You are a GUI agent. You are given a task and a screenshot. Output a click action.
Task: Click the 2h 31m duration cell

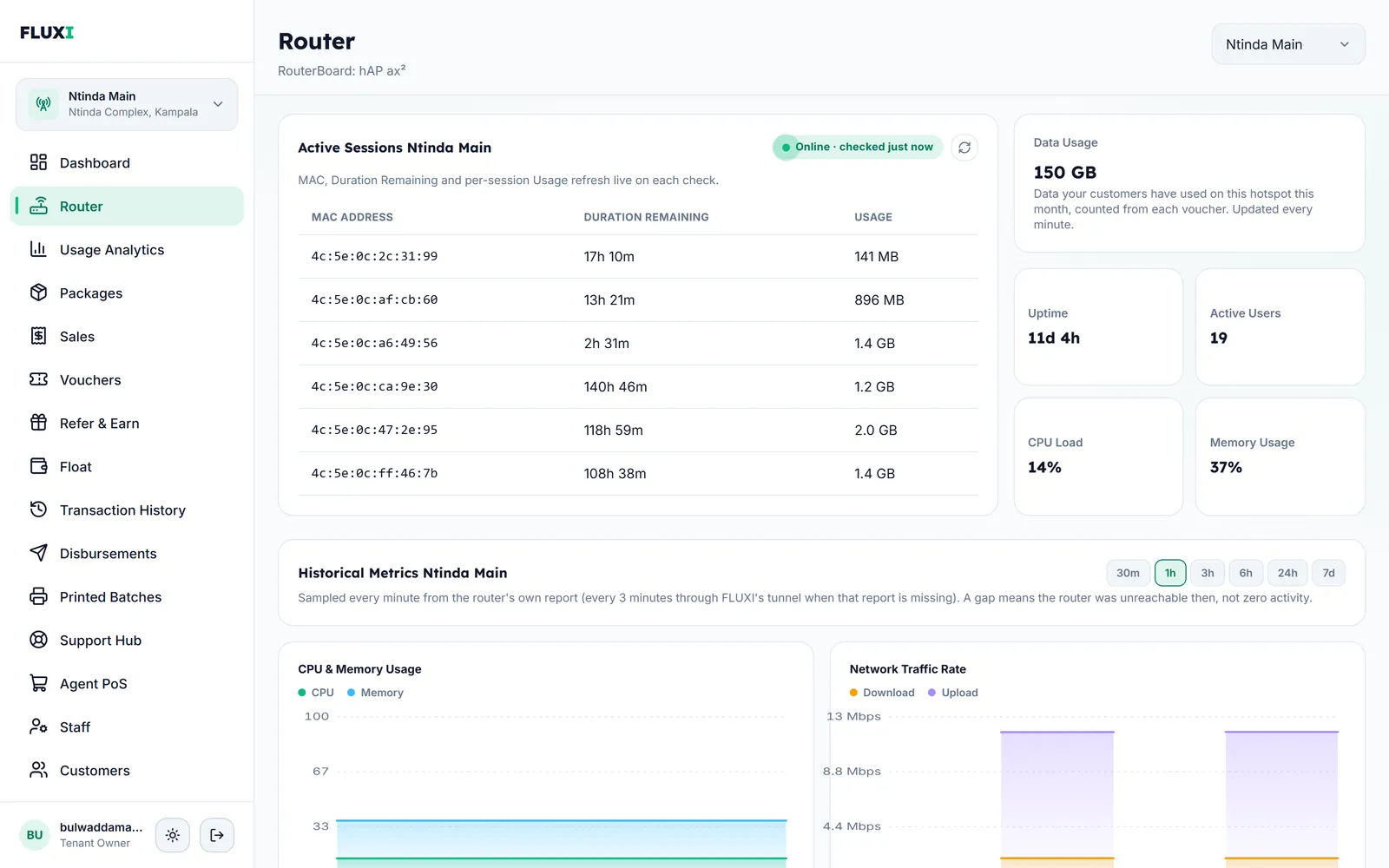606,343
